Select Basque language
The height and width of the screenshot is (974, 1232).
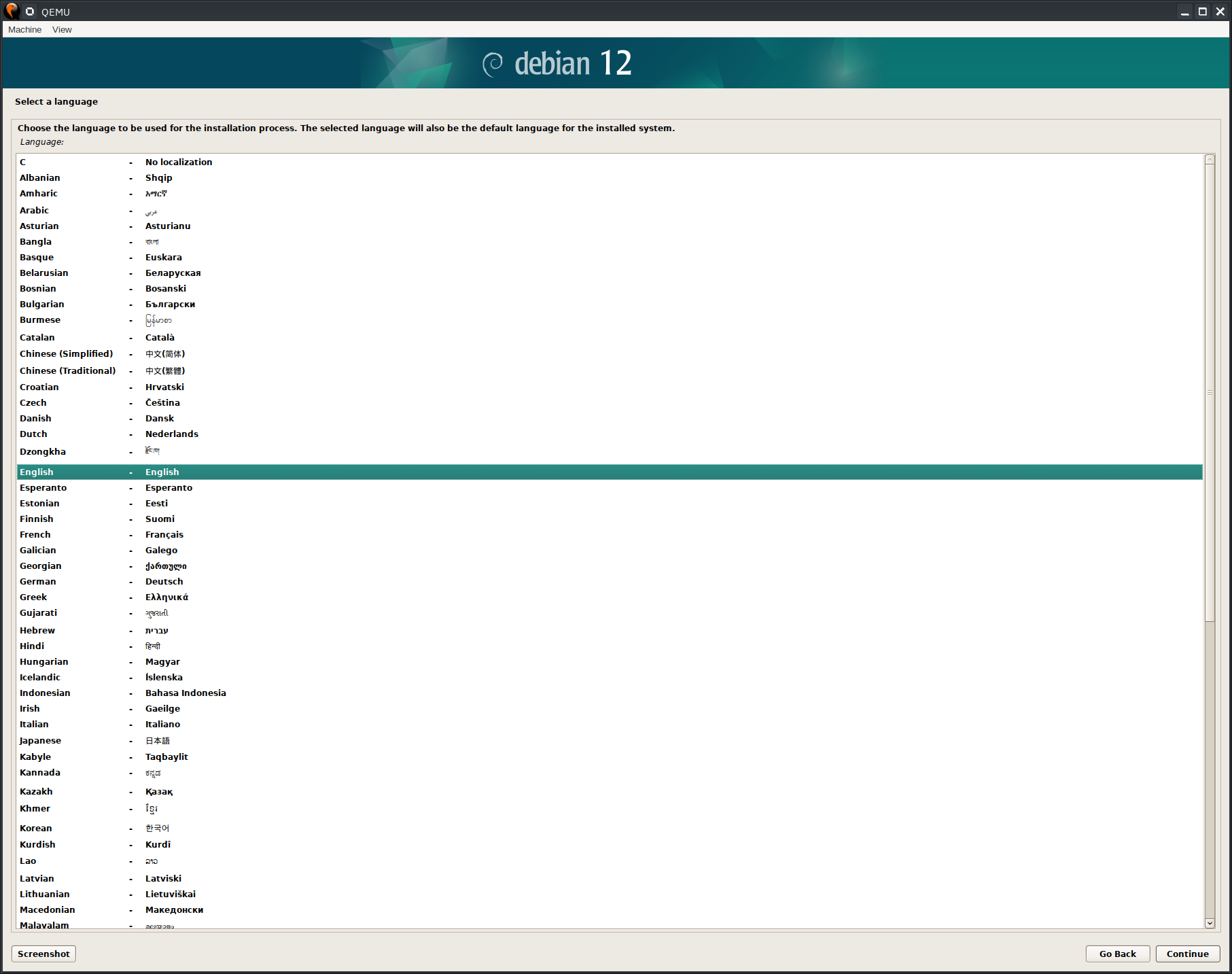tap(610, 257)
